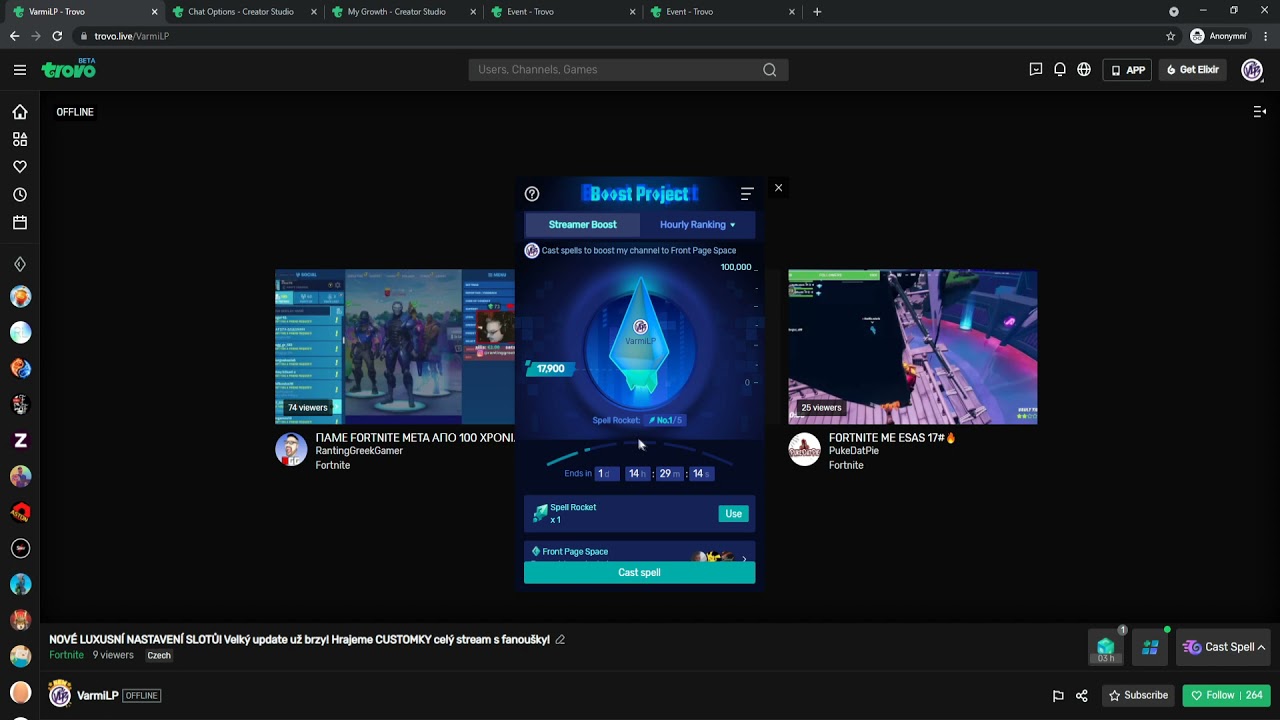Open the messages chat icon in header
1280x720 pixels.
1036,70
